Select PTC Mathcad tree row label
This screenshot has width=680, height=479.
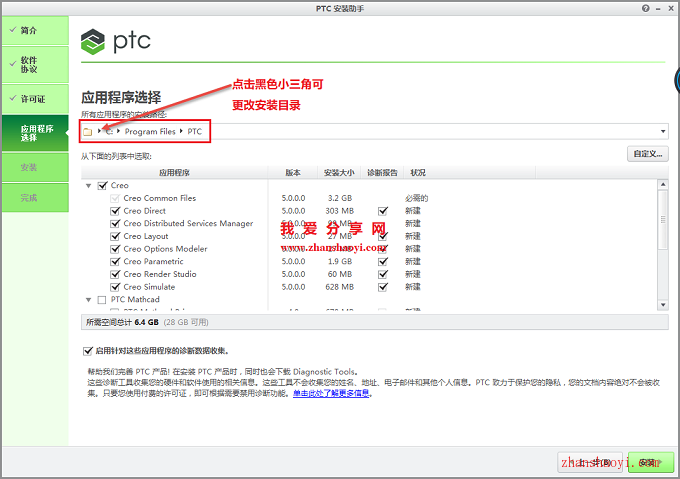tap(135, 300)
